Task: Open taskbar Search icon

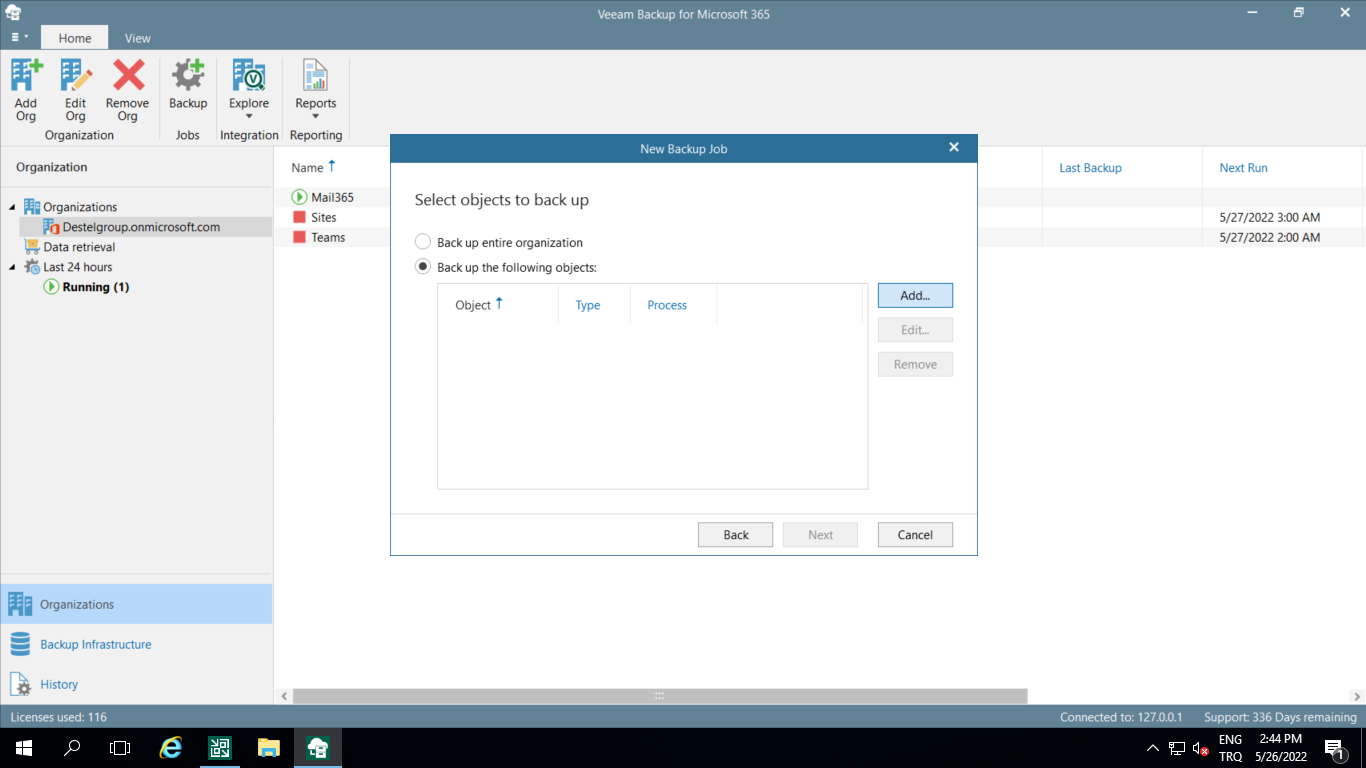Action: (72, 748)
